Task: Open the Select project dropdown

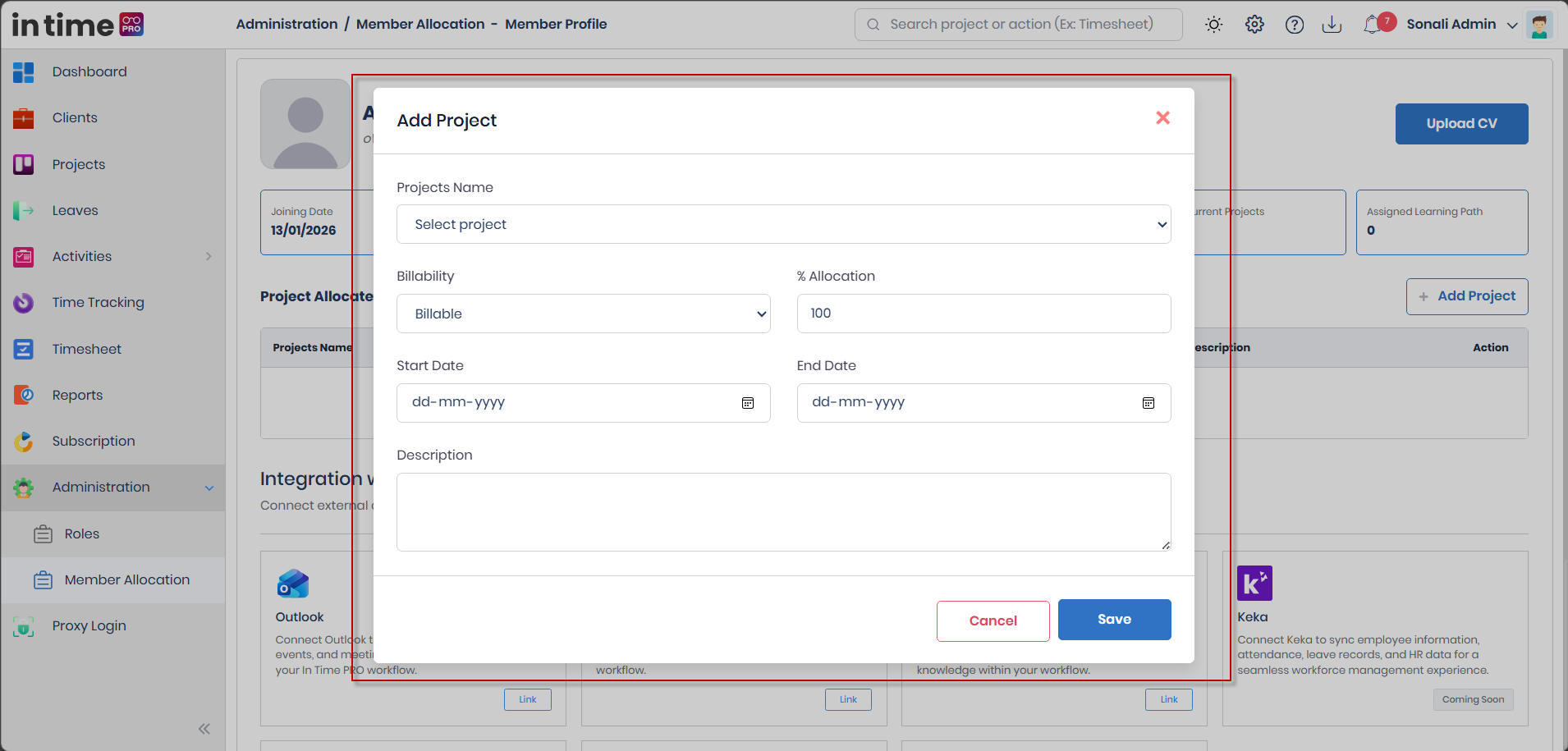Action: pyautogui.click(x=783, y=224)
